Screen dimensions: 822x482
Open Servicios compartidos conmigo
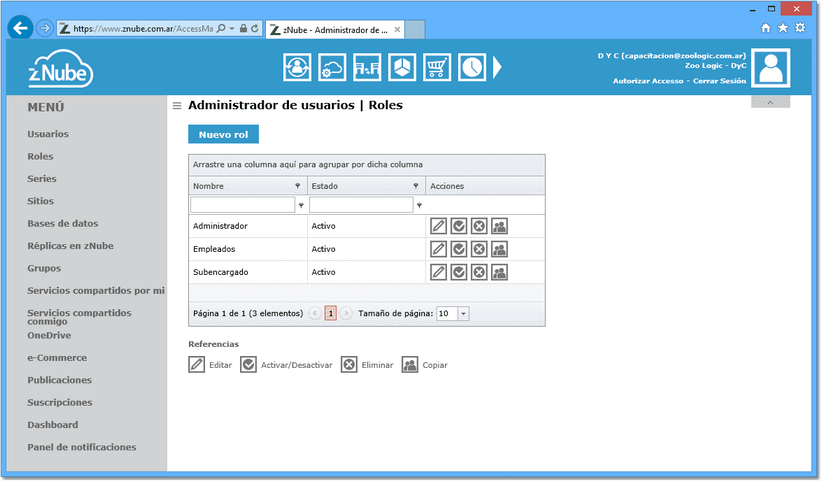coord(79,317)
